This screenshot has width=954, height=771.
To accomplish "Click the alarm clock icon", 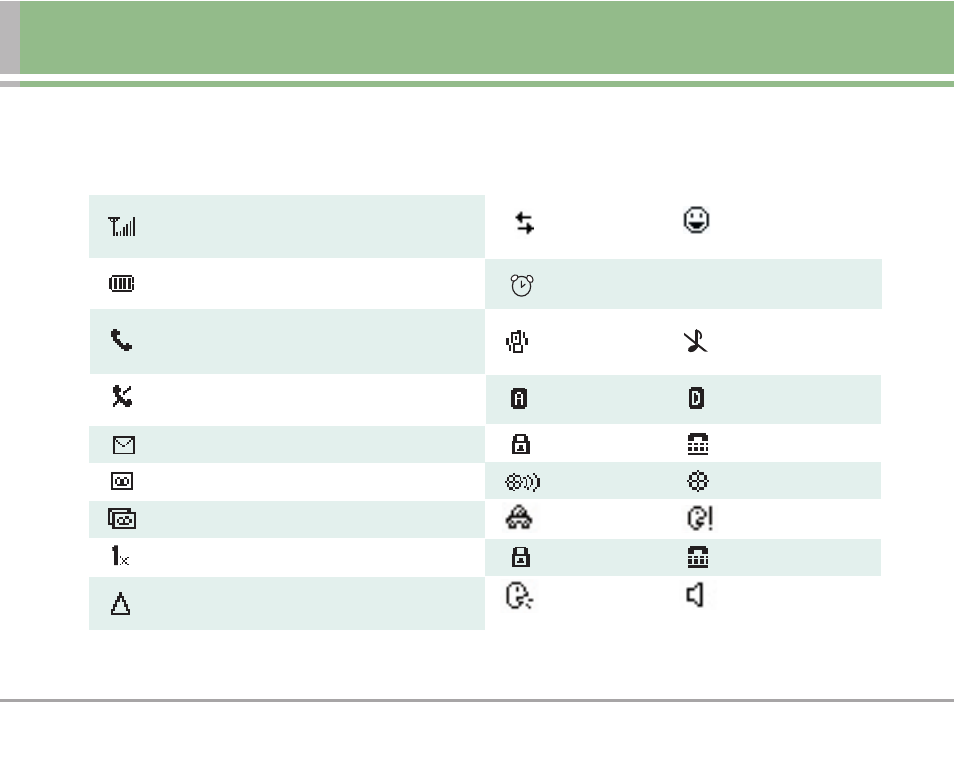I will (521, 285).
